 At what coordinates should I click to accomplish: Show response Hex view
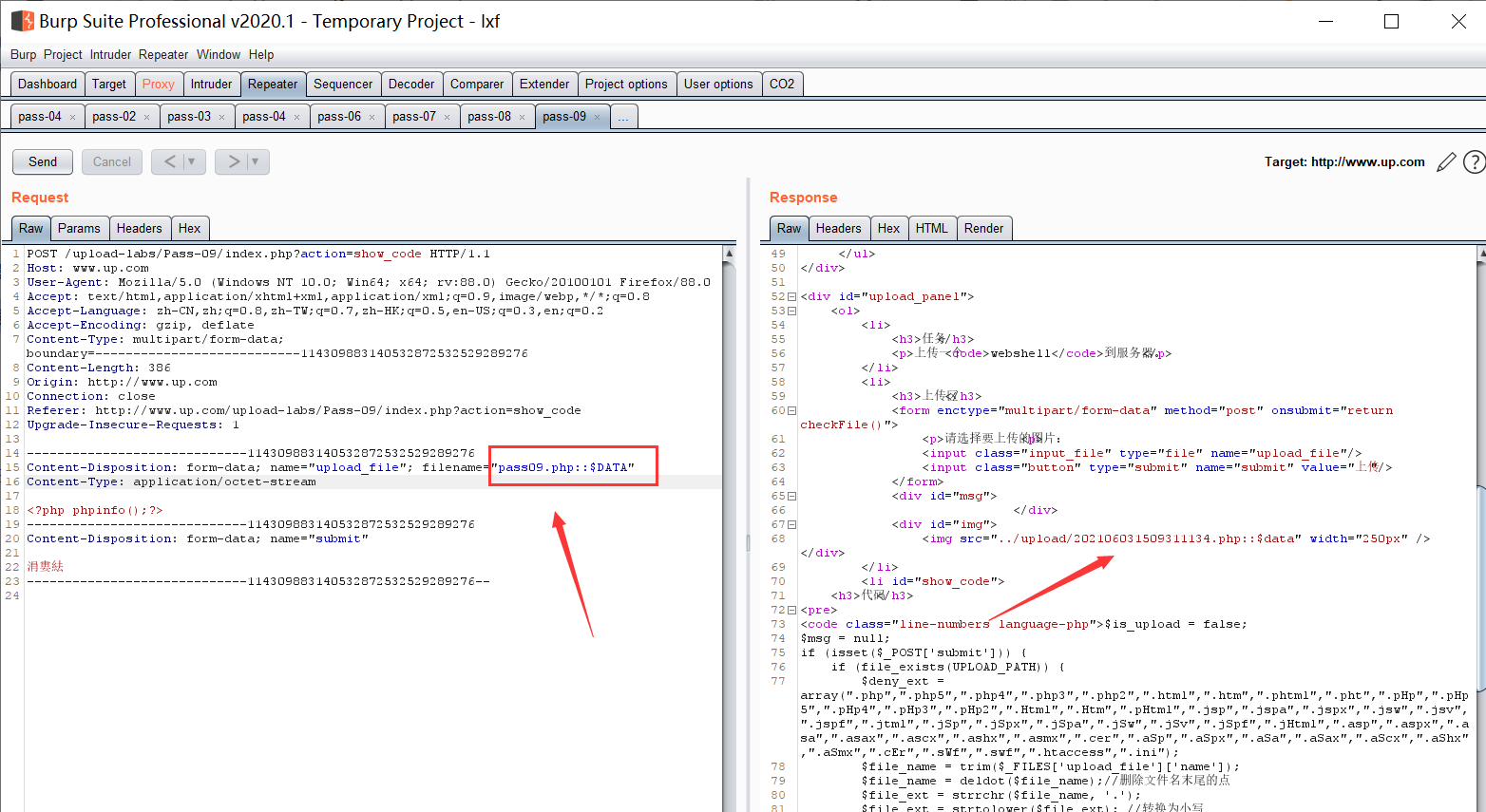point(889,228)
